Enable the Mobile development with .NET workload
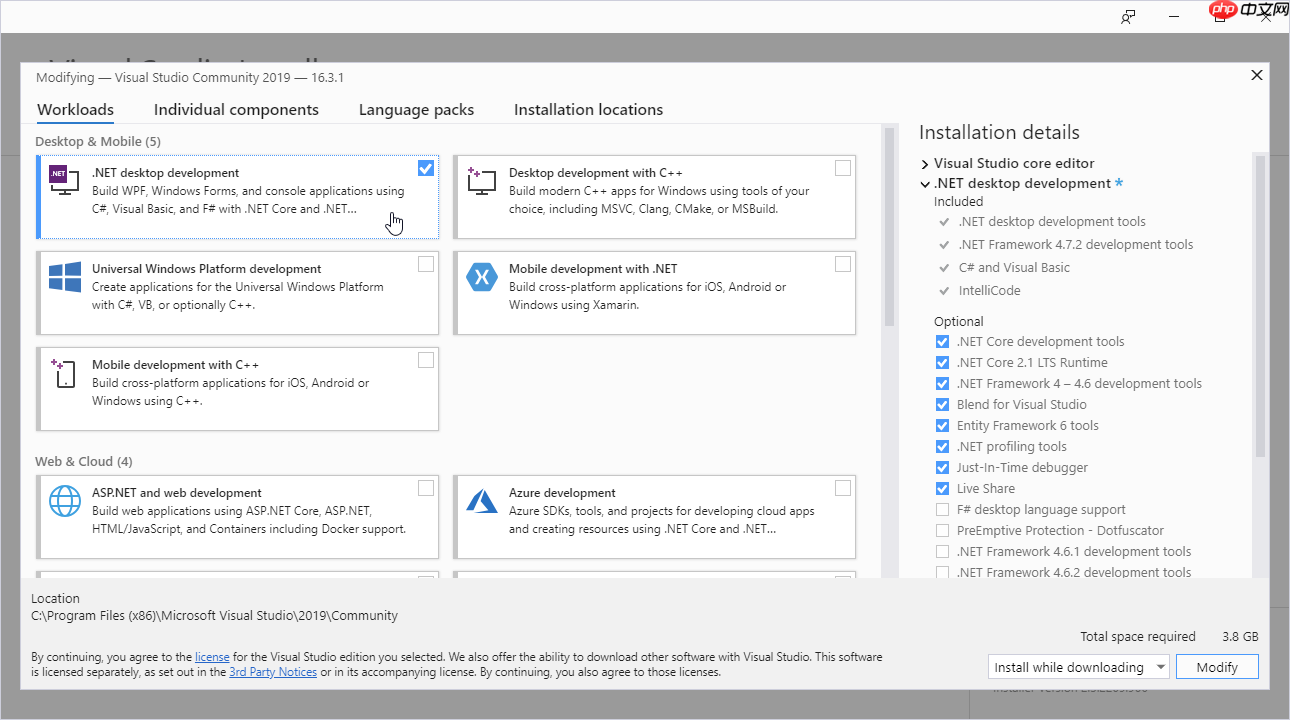This screenshot has width=1290, height=720. coord(843,264)
